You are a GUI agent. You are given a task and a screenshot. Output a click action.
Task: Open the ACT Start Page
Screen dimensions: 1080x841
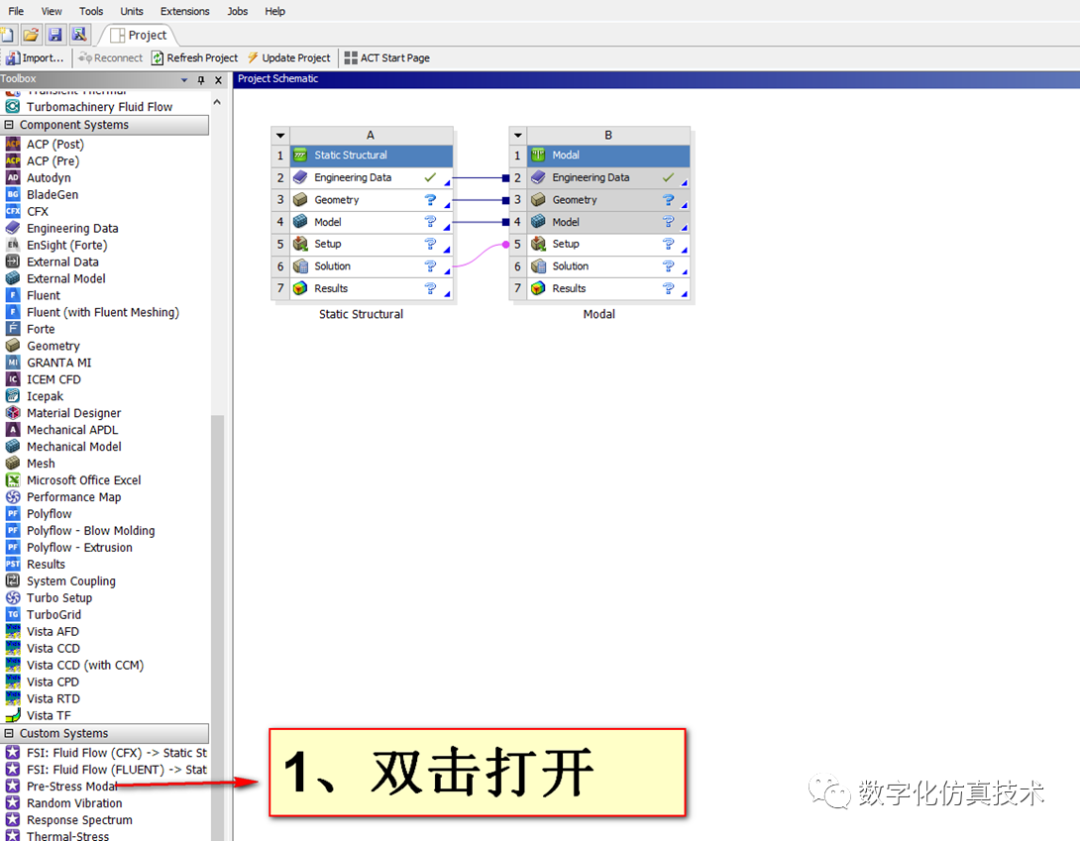pos(387,58)
